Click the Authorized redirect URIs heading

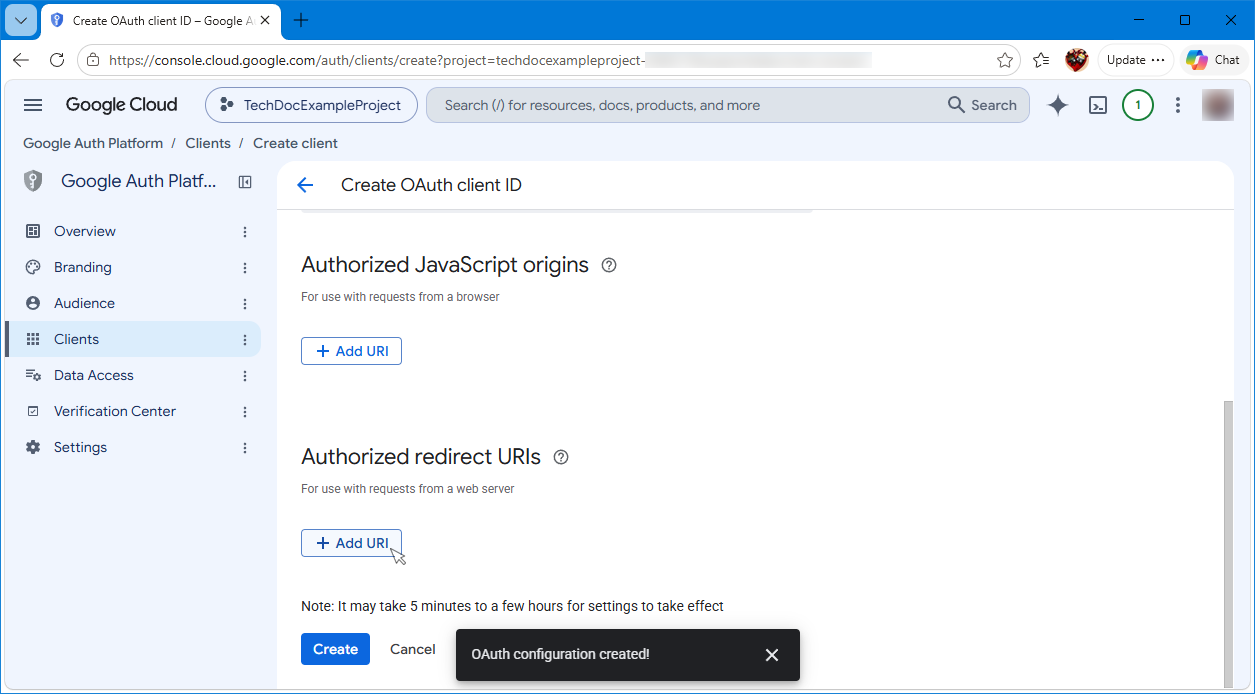point(421,457)
